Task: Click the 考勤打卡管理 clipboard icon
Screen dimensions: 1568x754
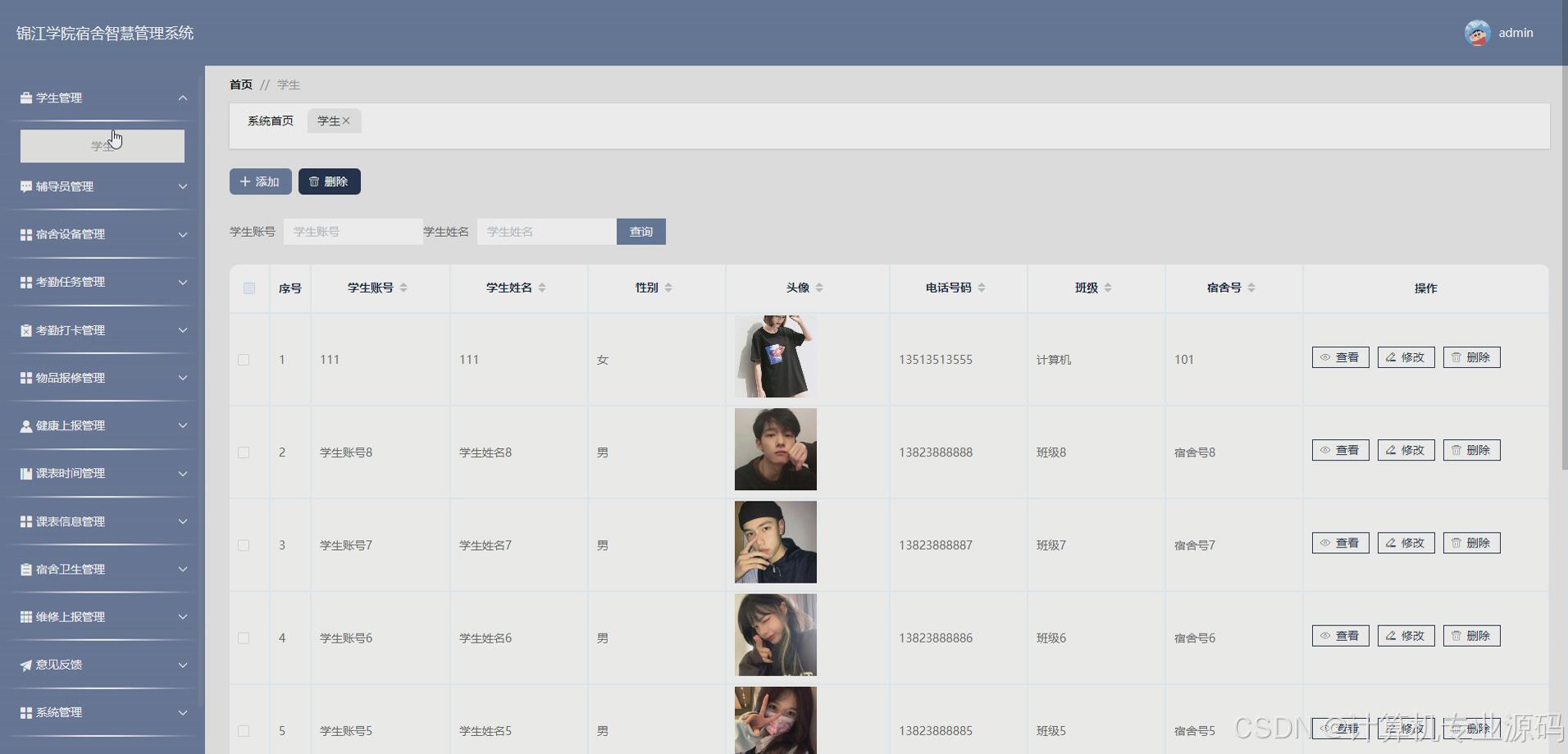Action: click(26, 330)
